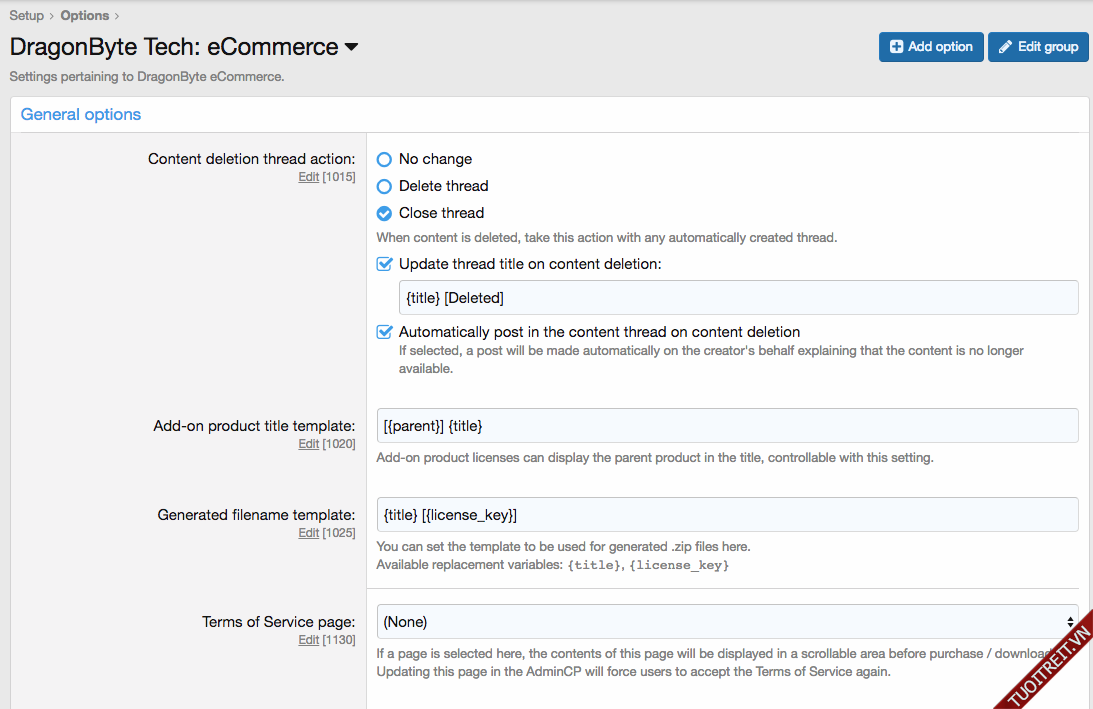
Task: Focus the {title} [Deleted] text field
Action: tap(738, 298)
